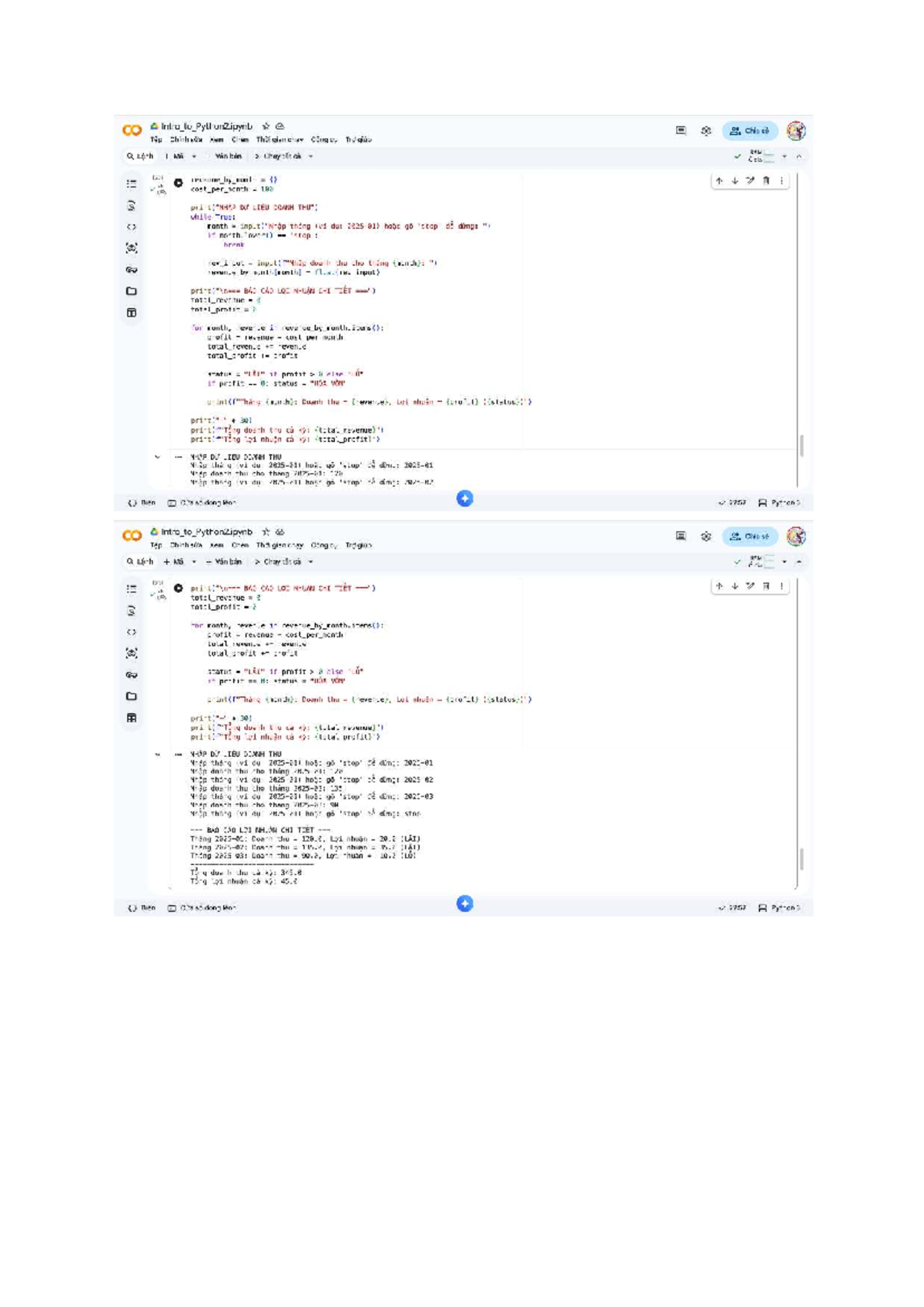Screen dimensions: 924x1307
Task: Open Code snippets panel in upper Colab window
Action: [132, 227]
